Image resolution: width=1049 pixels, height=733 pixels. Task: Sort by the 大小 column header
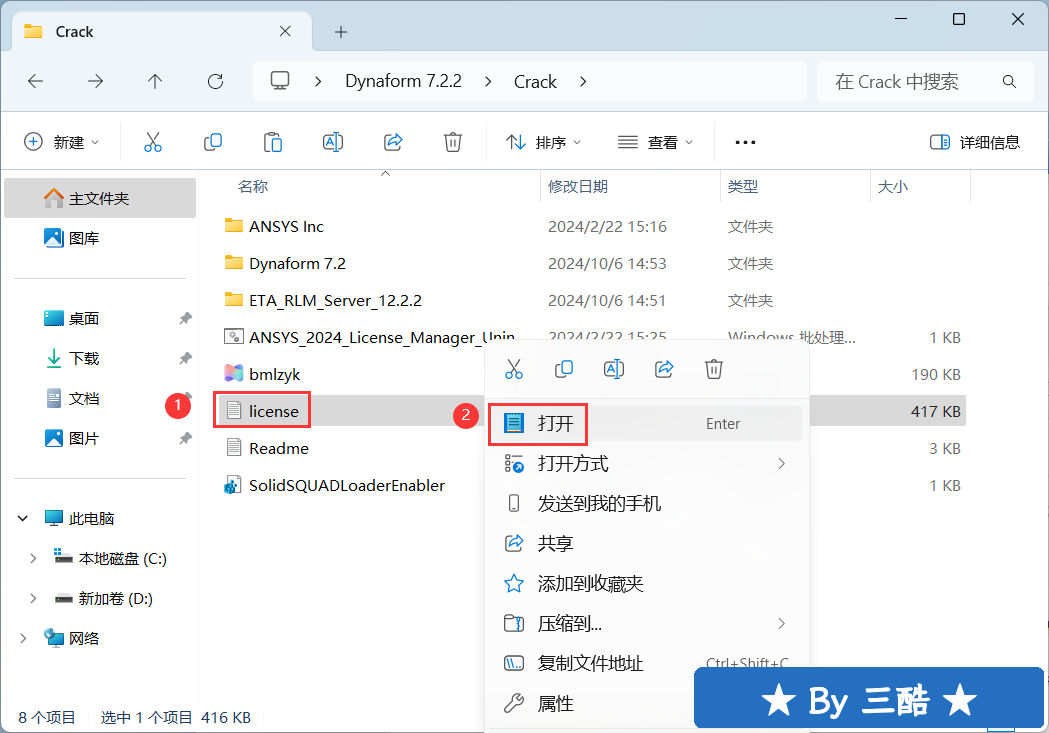(892, 187)
